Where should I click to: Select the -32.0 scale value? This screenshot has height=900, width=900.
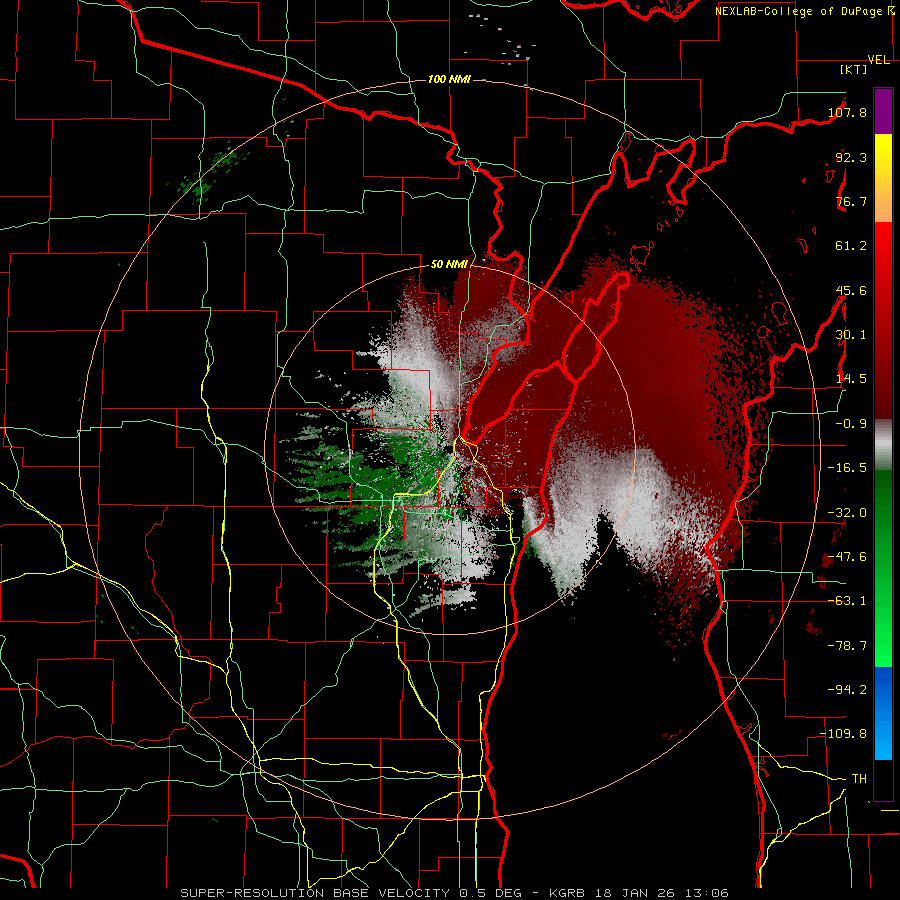847,513
